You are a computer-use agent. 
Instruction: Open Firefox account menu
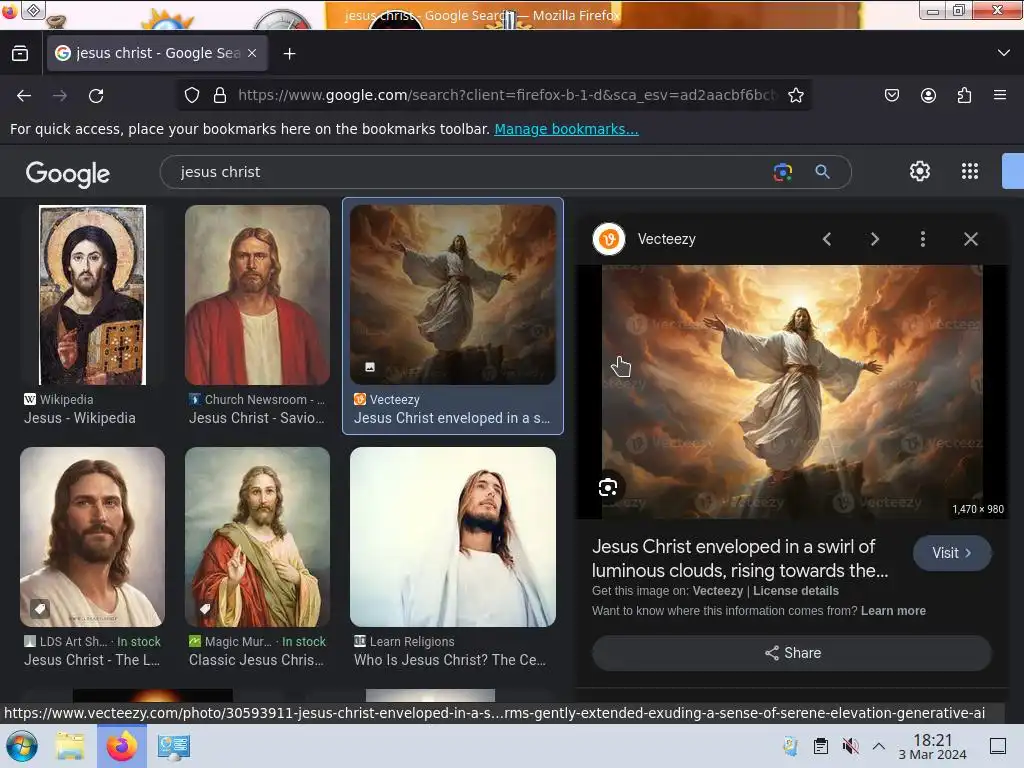(928, 95)
